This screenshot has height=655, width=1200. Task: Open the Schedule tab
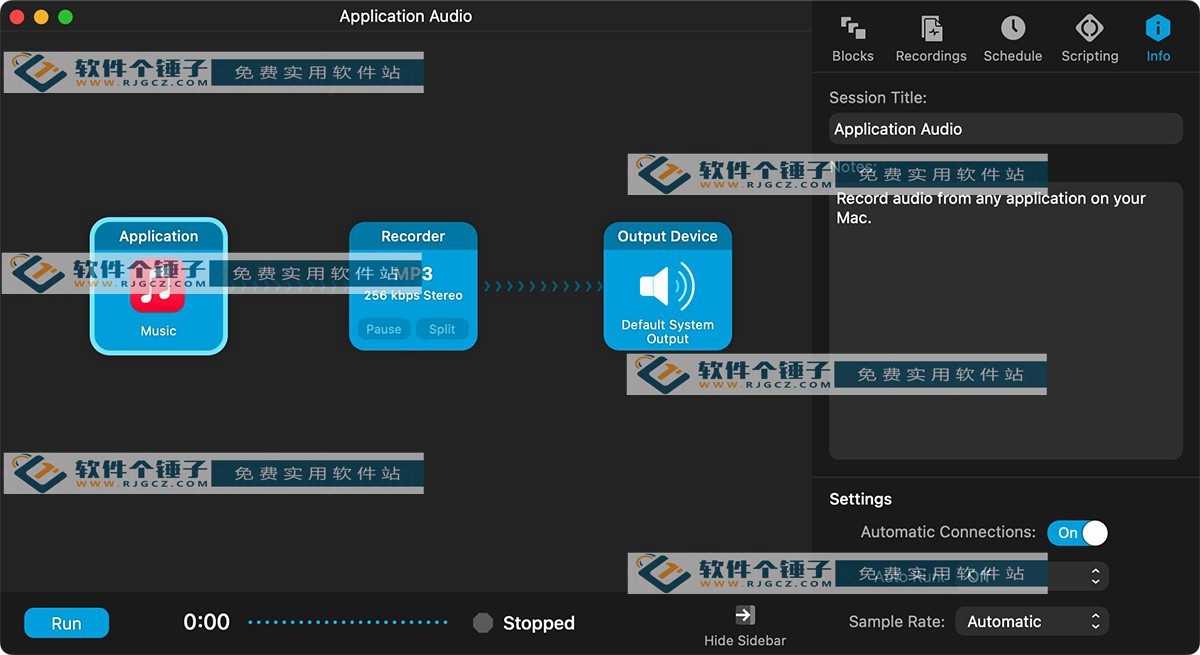pos(1012,39)
